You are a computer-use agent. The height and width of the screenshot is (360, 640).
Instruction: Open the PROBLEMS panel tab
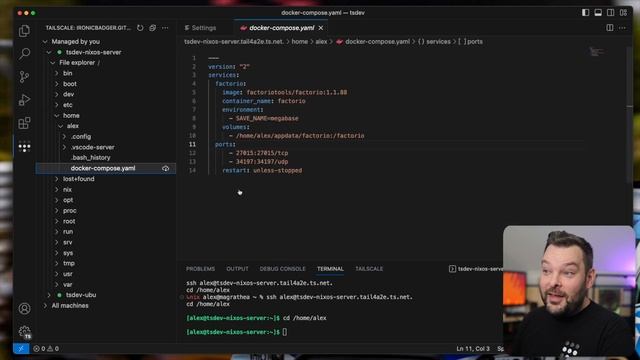(200, 269)
